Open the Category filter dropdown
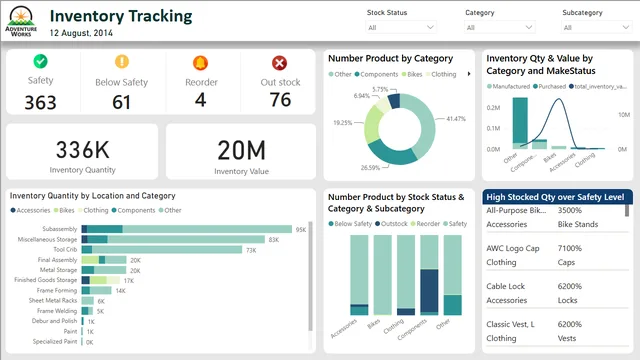640x360 pixels. 499,27
